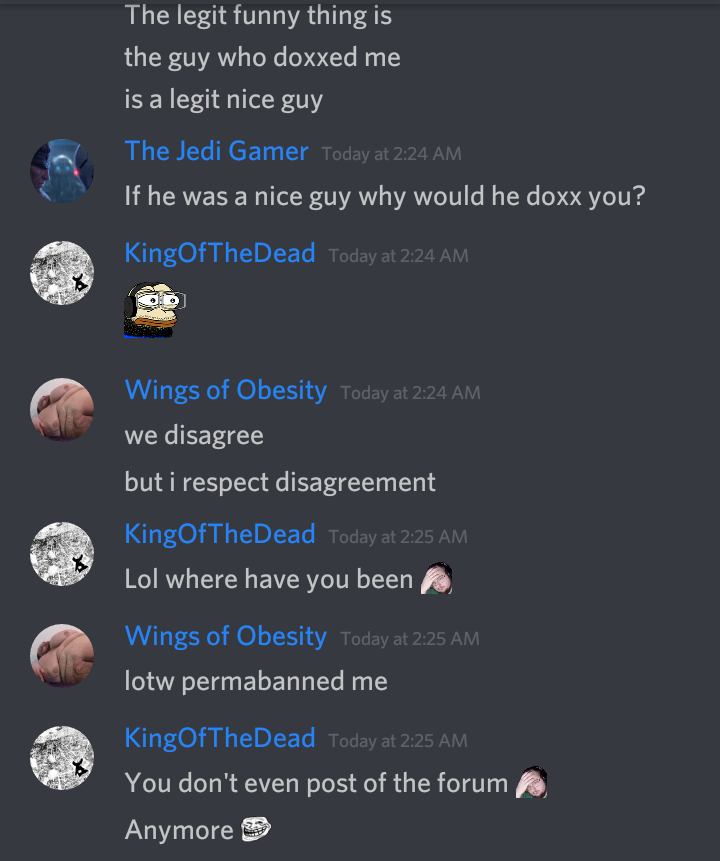Click Wings of Obesity username above 'we disagree'

(x=226, y=390)
